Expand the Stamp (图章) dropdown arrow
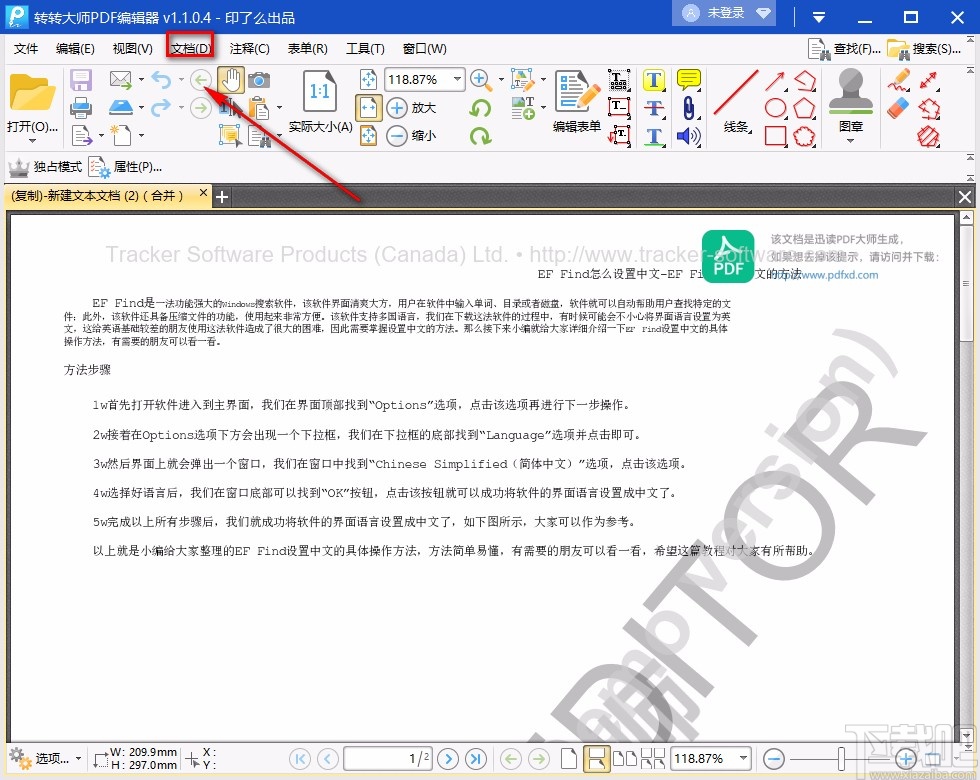 (850, 141)
